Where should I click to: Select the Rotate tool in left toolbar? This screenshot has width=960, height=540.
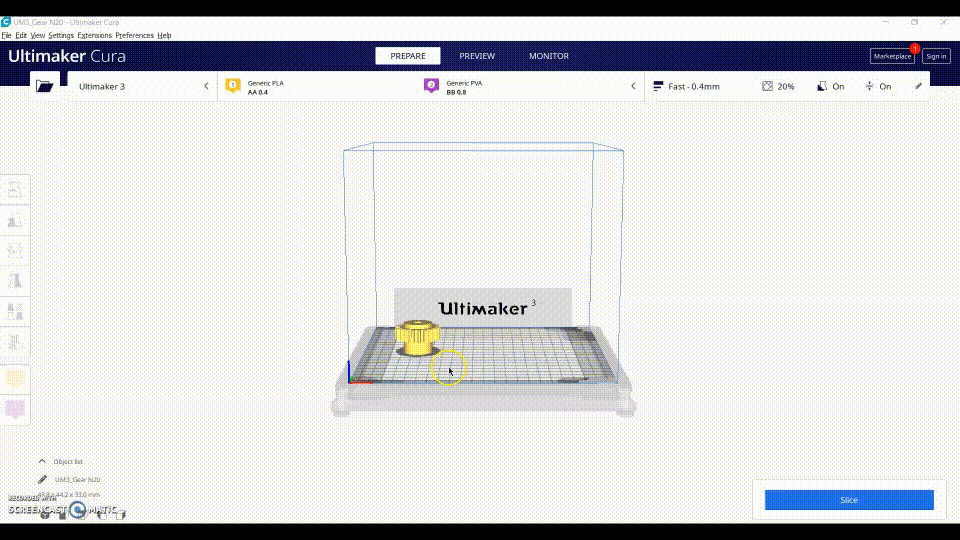[x=15, y=250]
